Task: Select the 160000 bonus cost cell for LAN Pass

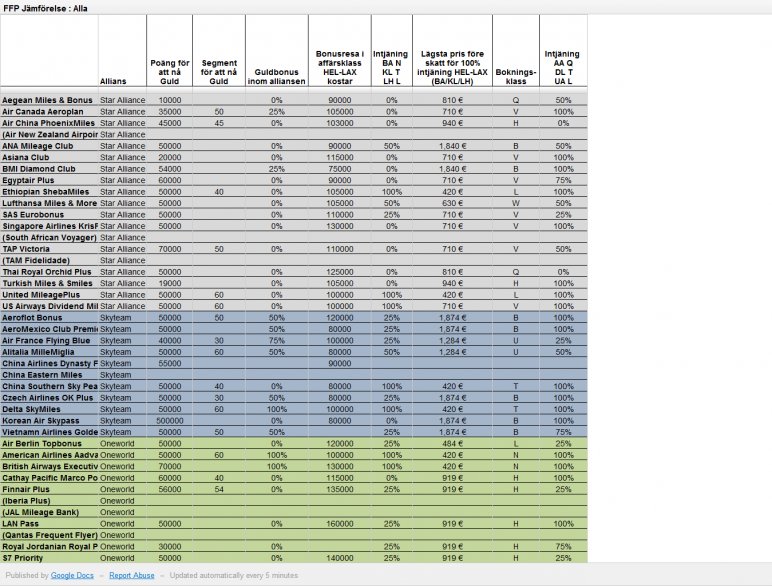Action: tap(339, 523)
